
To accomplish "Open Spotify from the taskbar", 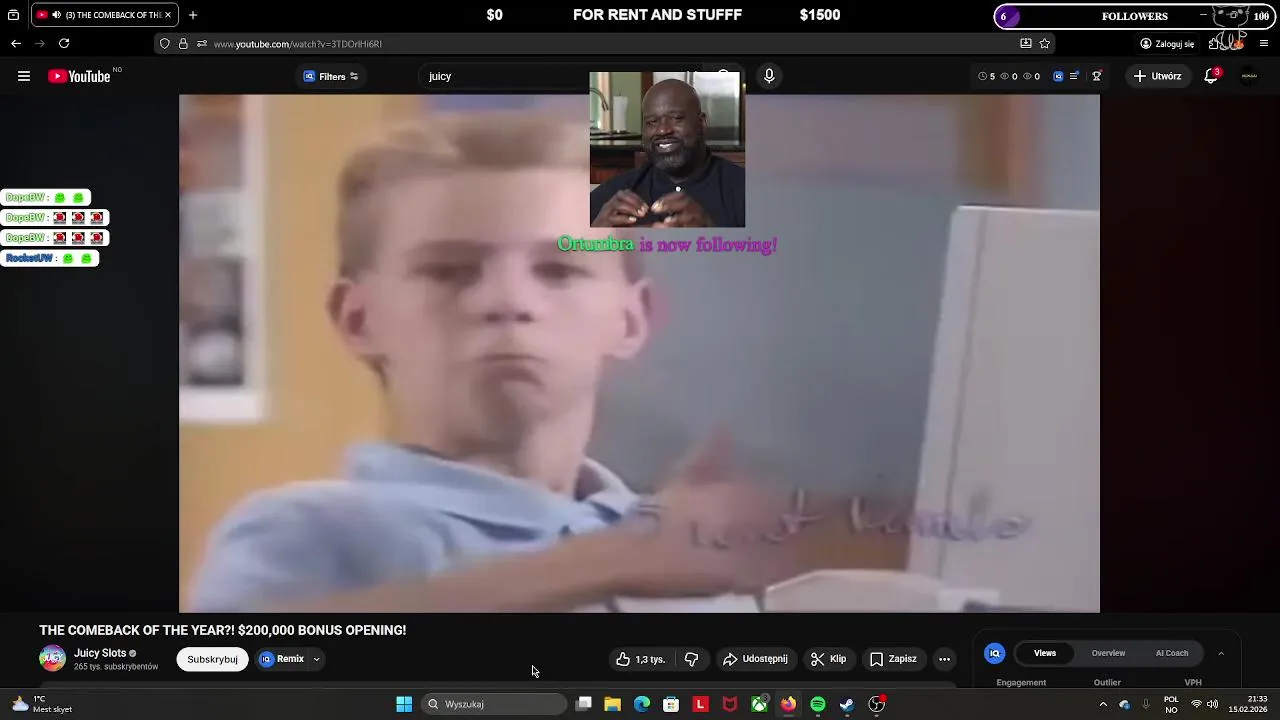I will pyautogui.click(x=818, y=704).
